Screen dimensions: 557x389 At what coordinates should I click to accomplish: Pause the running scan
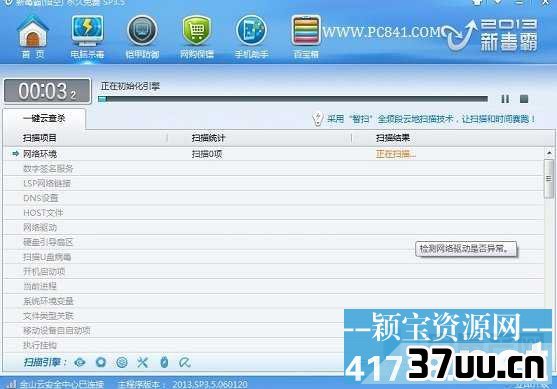click(505, 99)
